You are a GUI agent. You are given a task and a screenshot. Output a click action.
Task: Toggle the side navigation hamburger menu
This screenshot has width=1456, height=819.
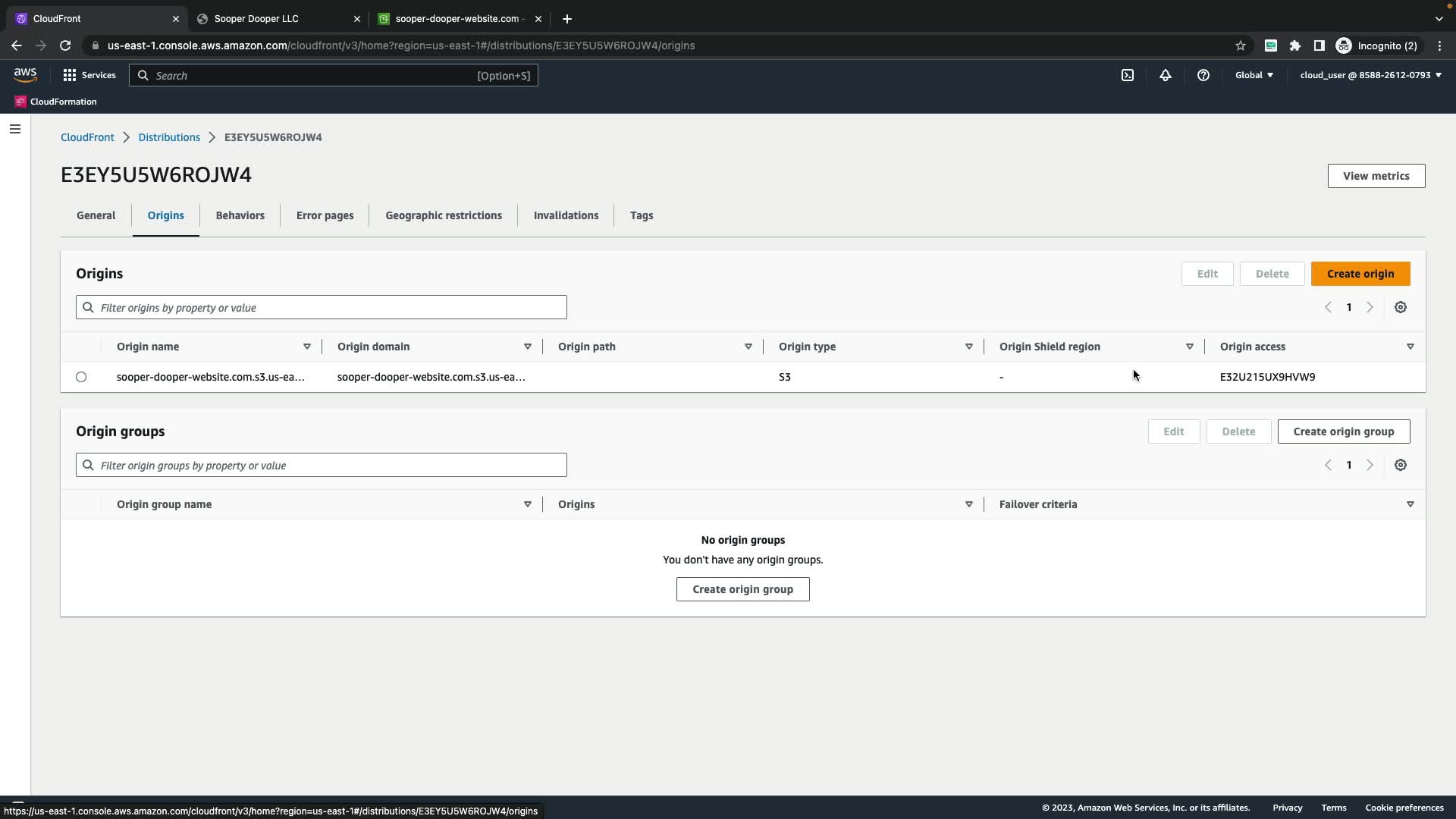coord(15,129)
